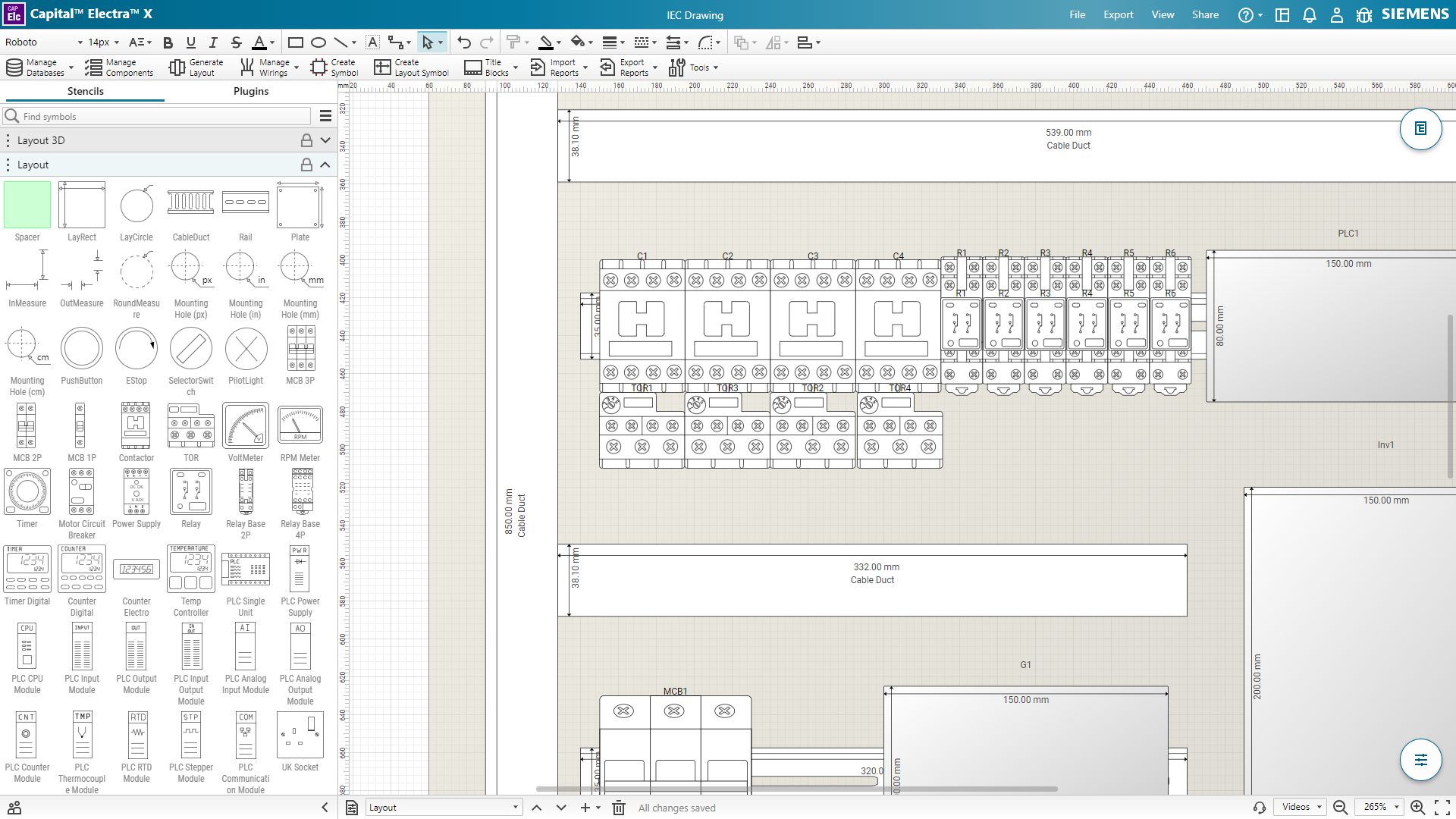The width and height of the screenshot is (1456, 819).
Task: Toggle the Layout 3D stencil lock
Action: (306, 140)
